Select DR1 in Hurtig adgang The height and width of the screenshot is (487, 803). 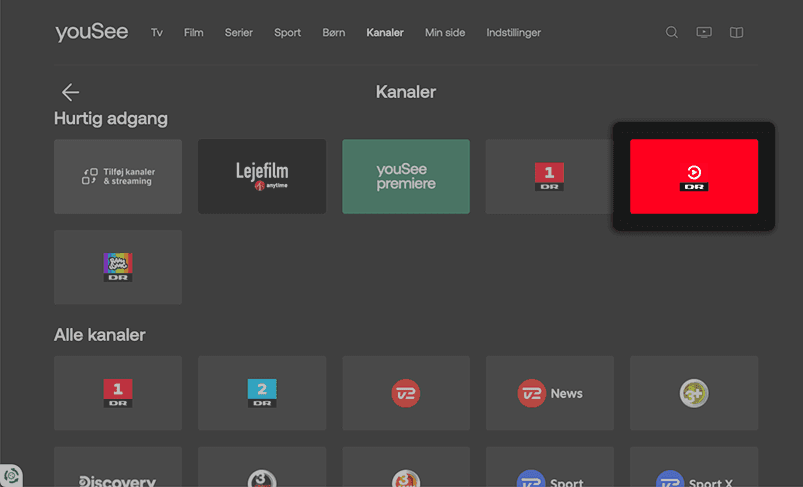(550, 177)
